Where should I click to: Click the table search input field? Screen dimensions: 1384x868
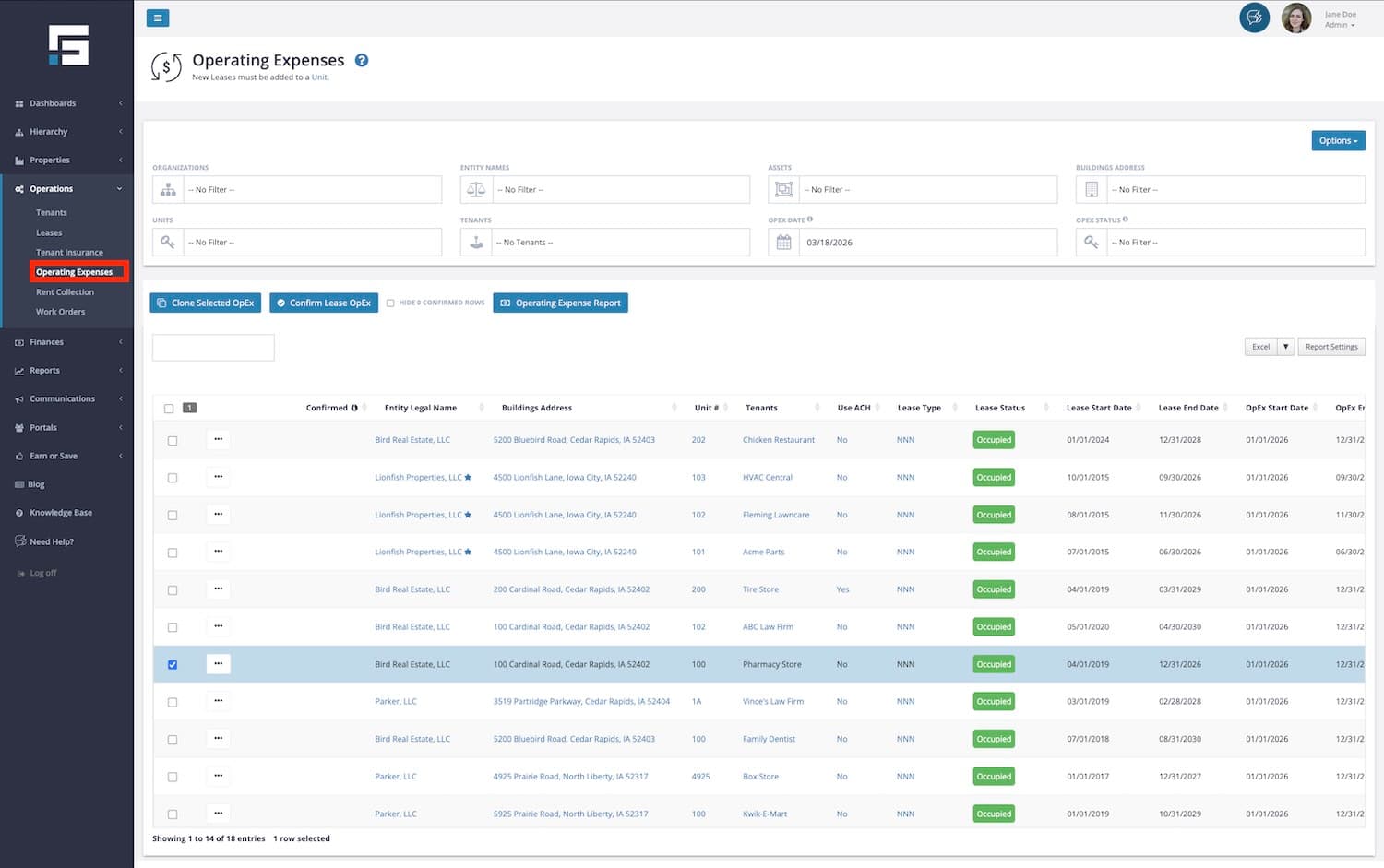tap(213, 348)
